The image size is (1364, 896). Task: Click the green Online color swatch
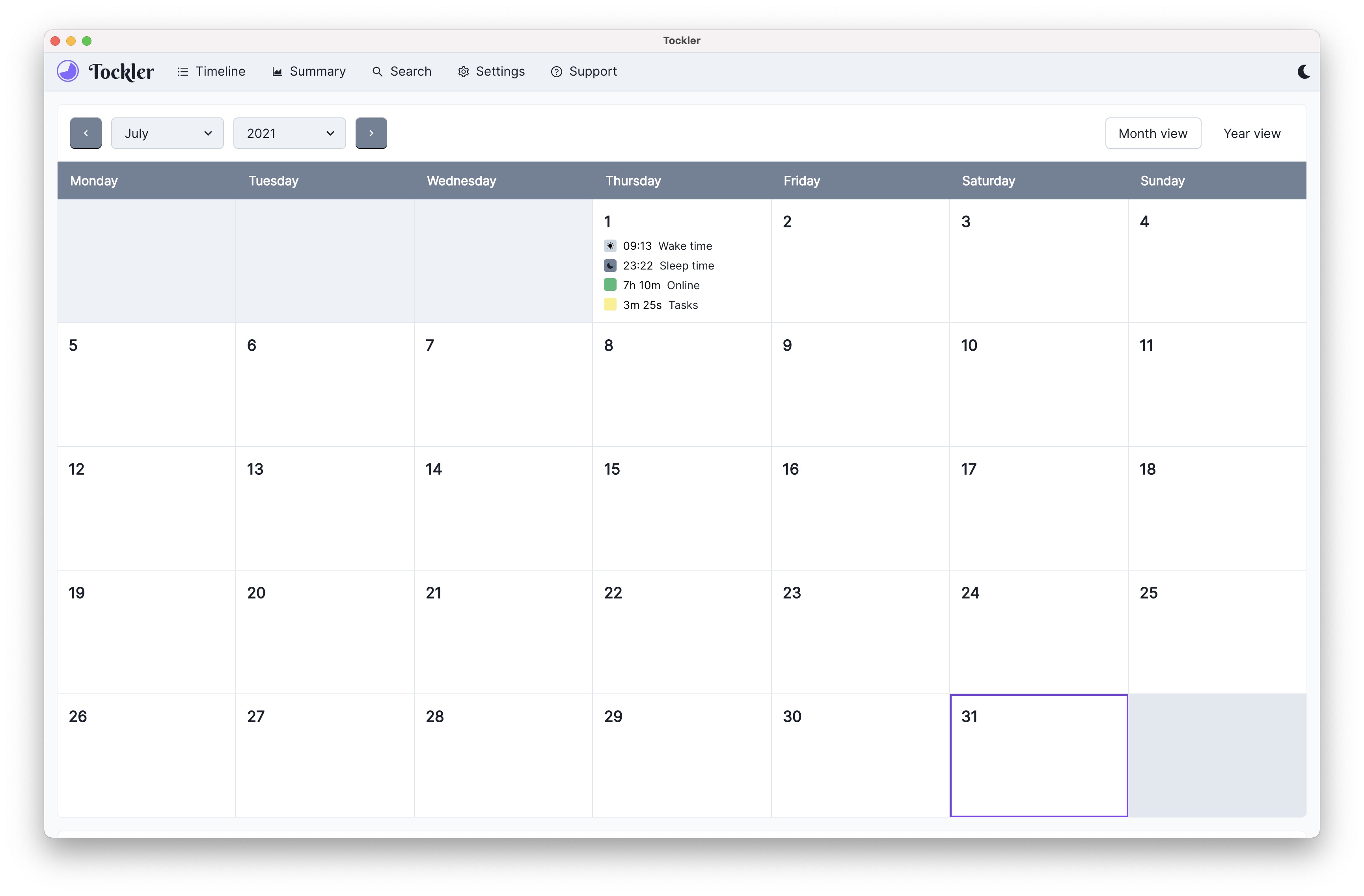(x=610, y=285)
